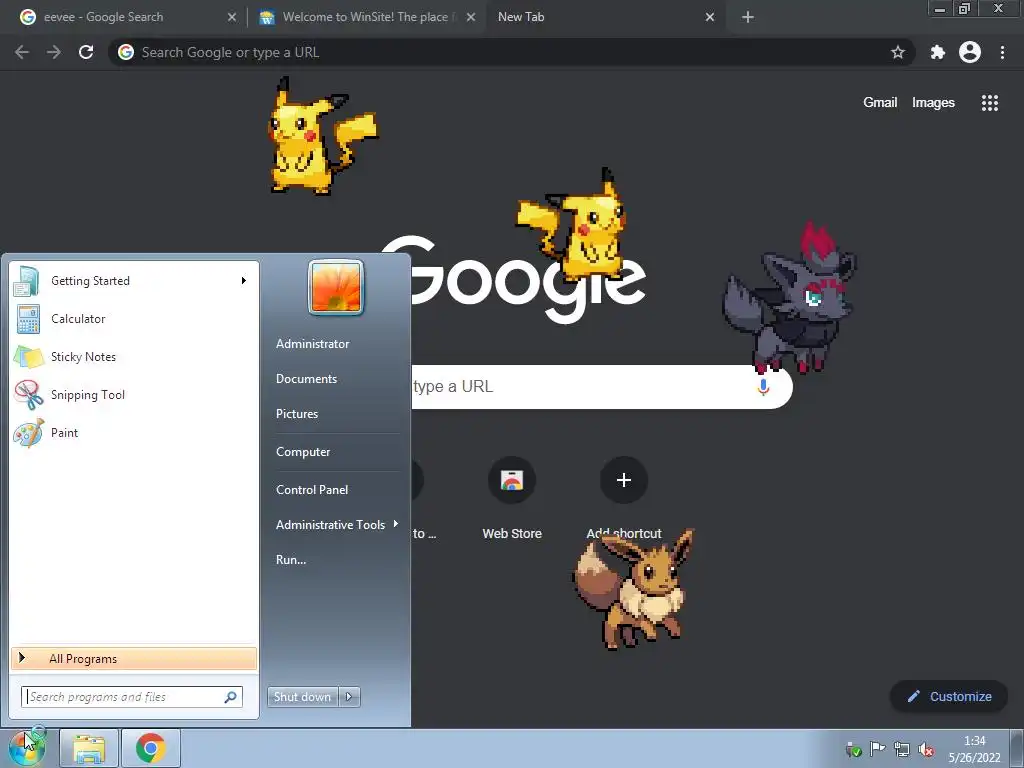Click the user account picture
Image resolution: width=1024 pixels, height=768 pixels.
point(336,287)
